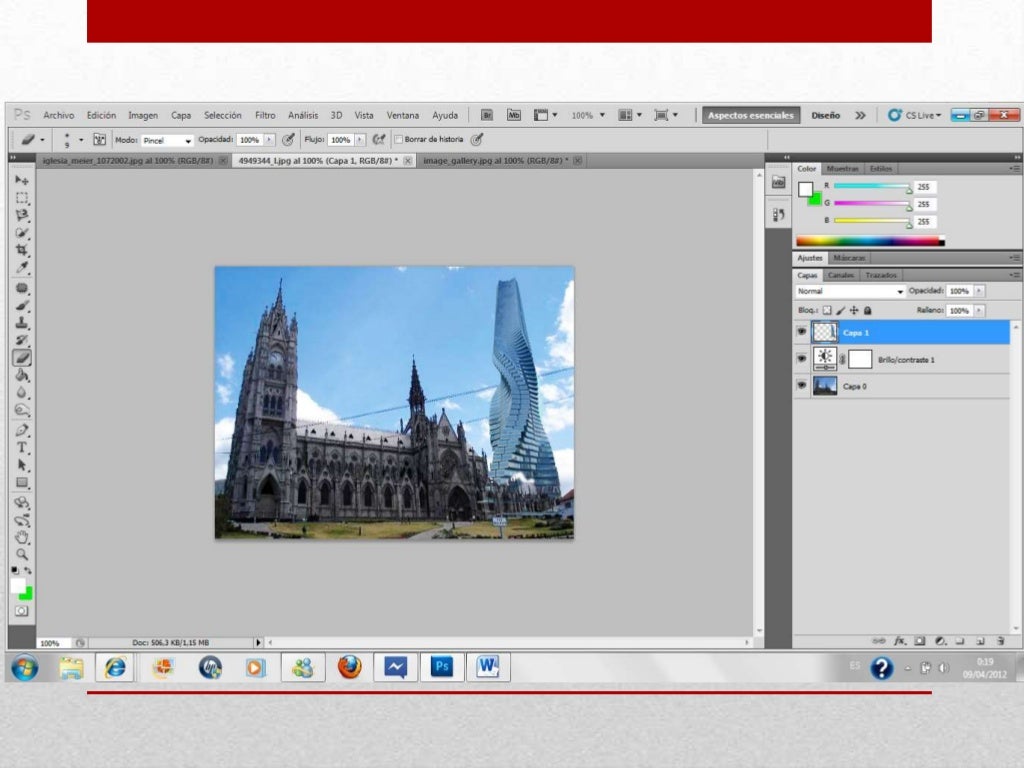Toggle airbrush mode next to Flujo

(379, 140)
